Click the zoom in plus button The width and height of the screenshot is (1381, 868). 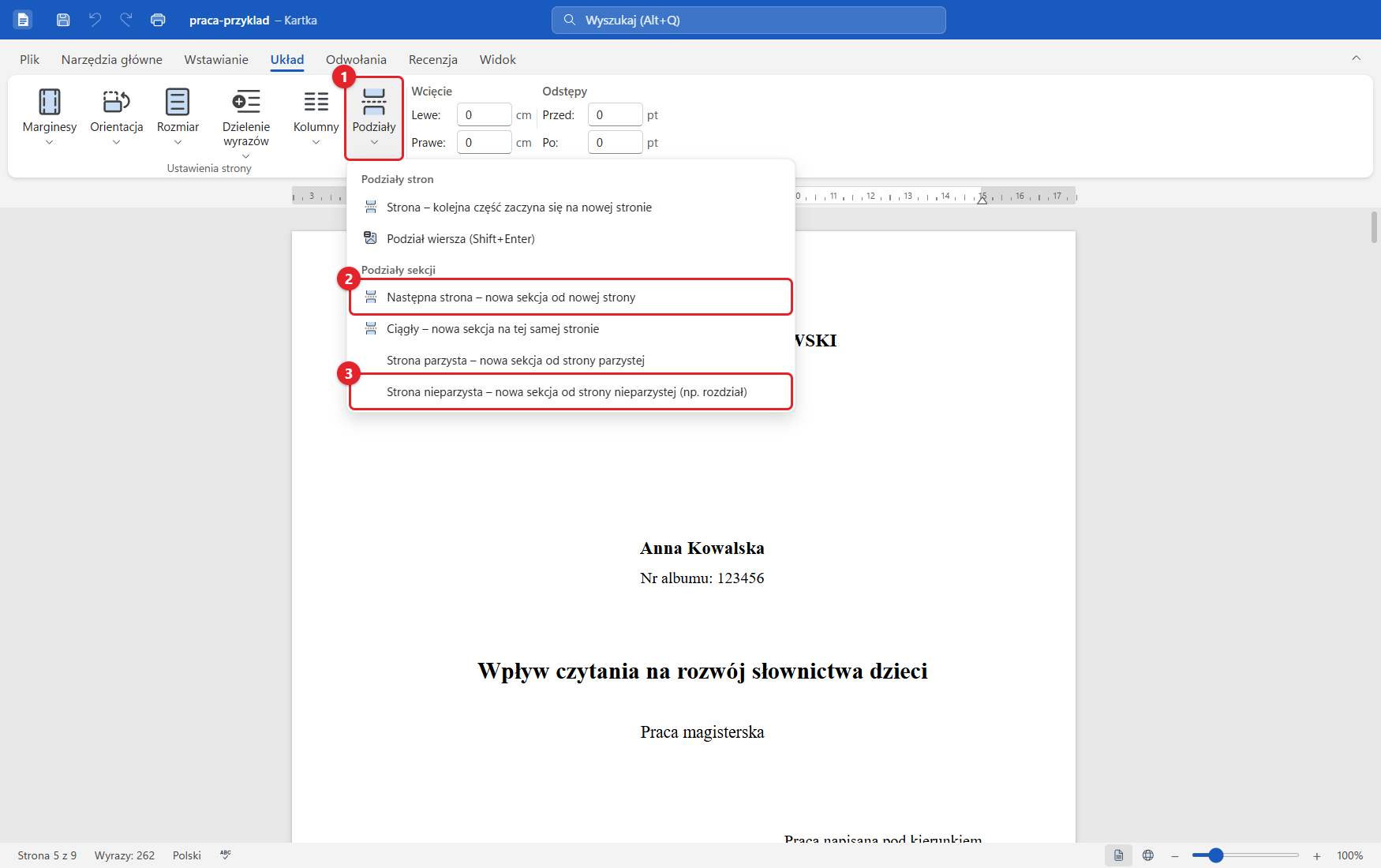point(1316,855)
